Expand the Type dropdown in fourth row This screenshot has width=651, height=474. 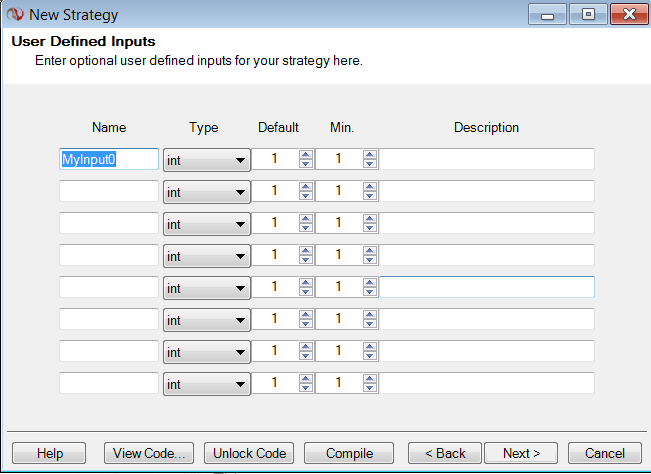(207, 255)
